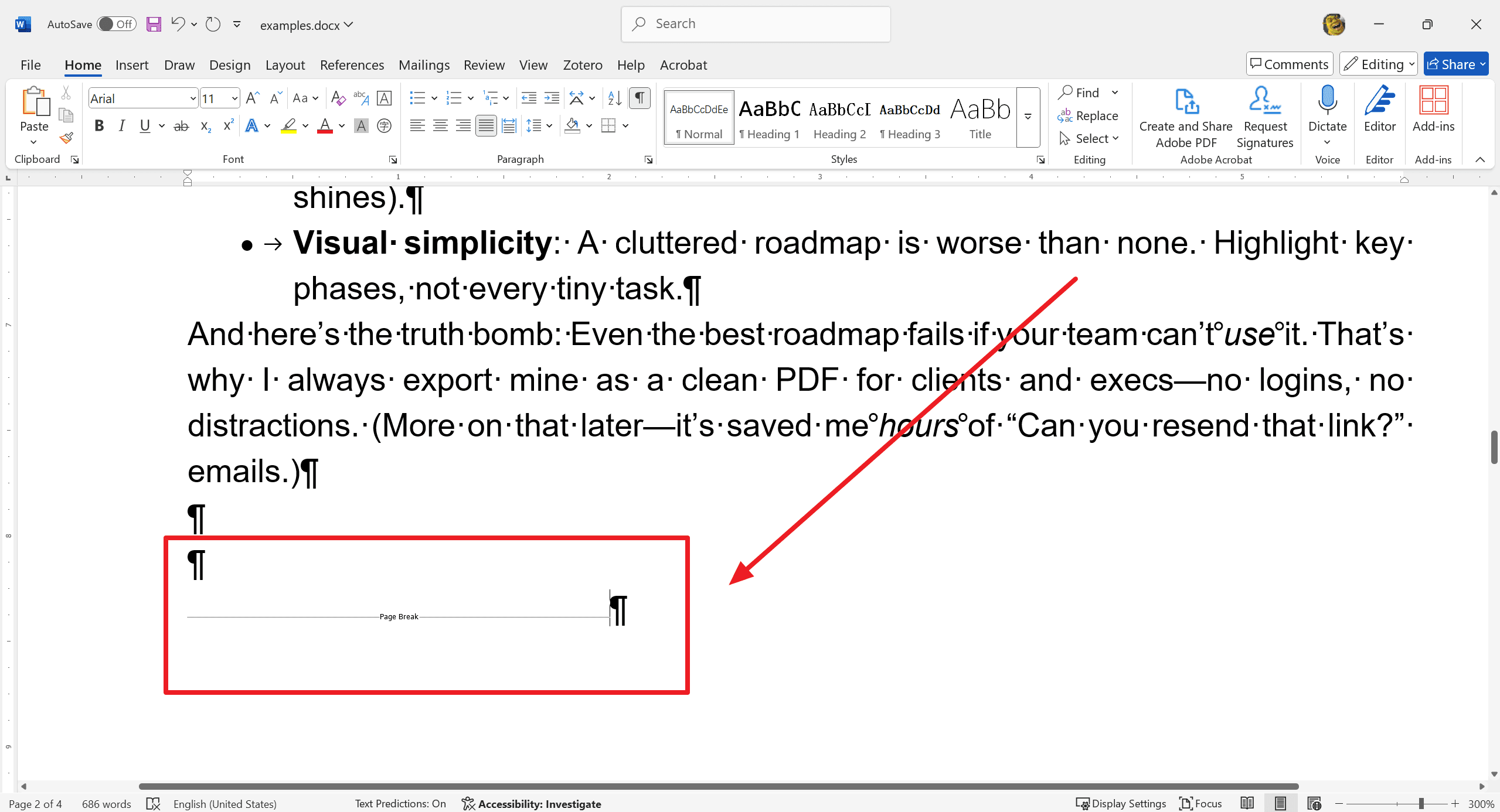Click the Search box in title bar
1500x812 pixels.
coord(756,24)
